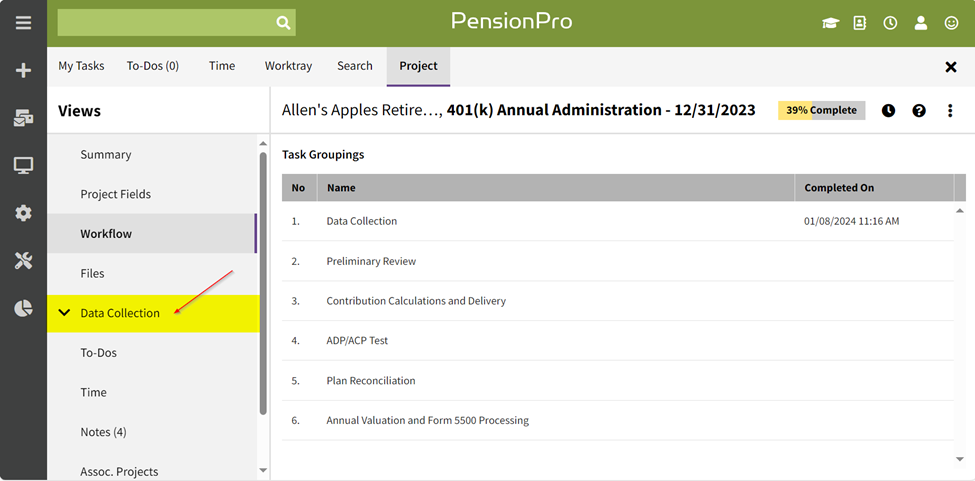Select the Project tab
Image resolution: width=975 pixels, height=481 pixels.
[418, 66]
